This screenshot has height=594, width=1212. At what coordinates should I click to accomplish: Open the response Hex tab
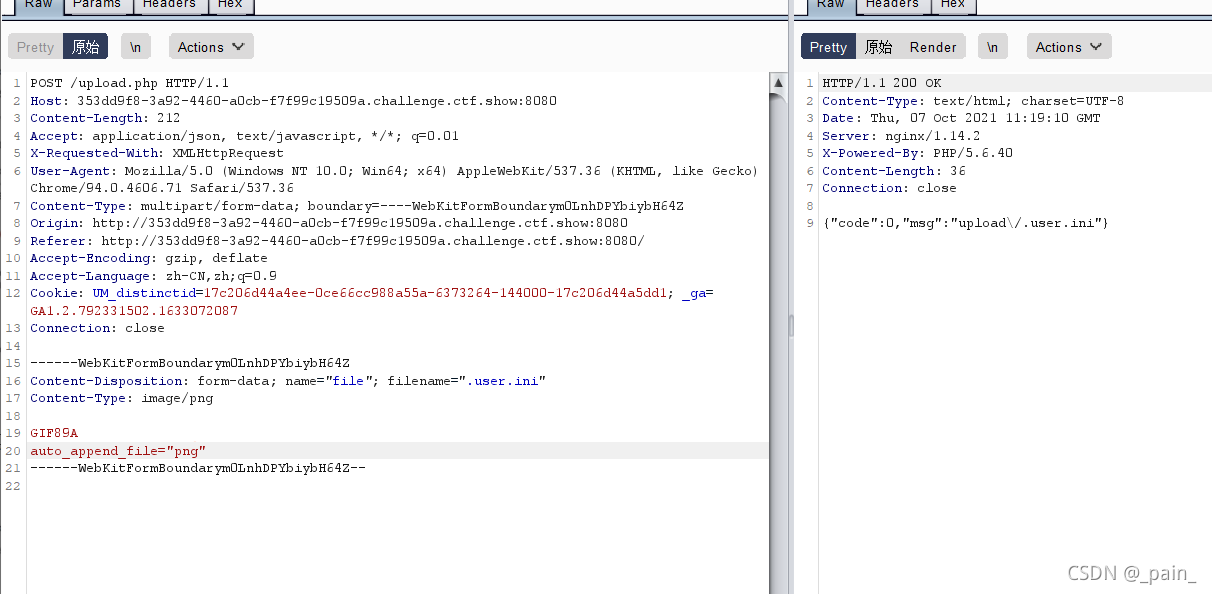(953, 5)
